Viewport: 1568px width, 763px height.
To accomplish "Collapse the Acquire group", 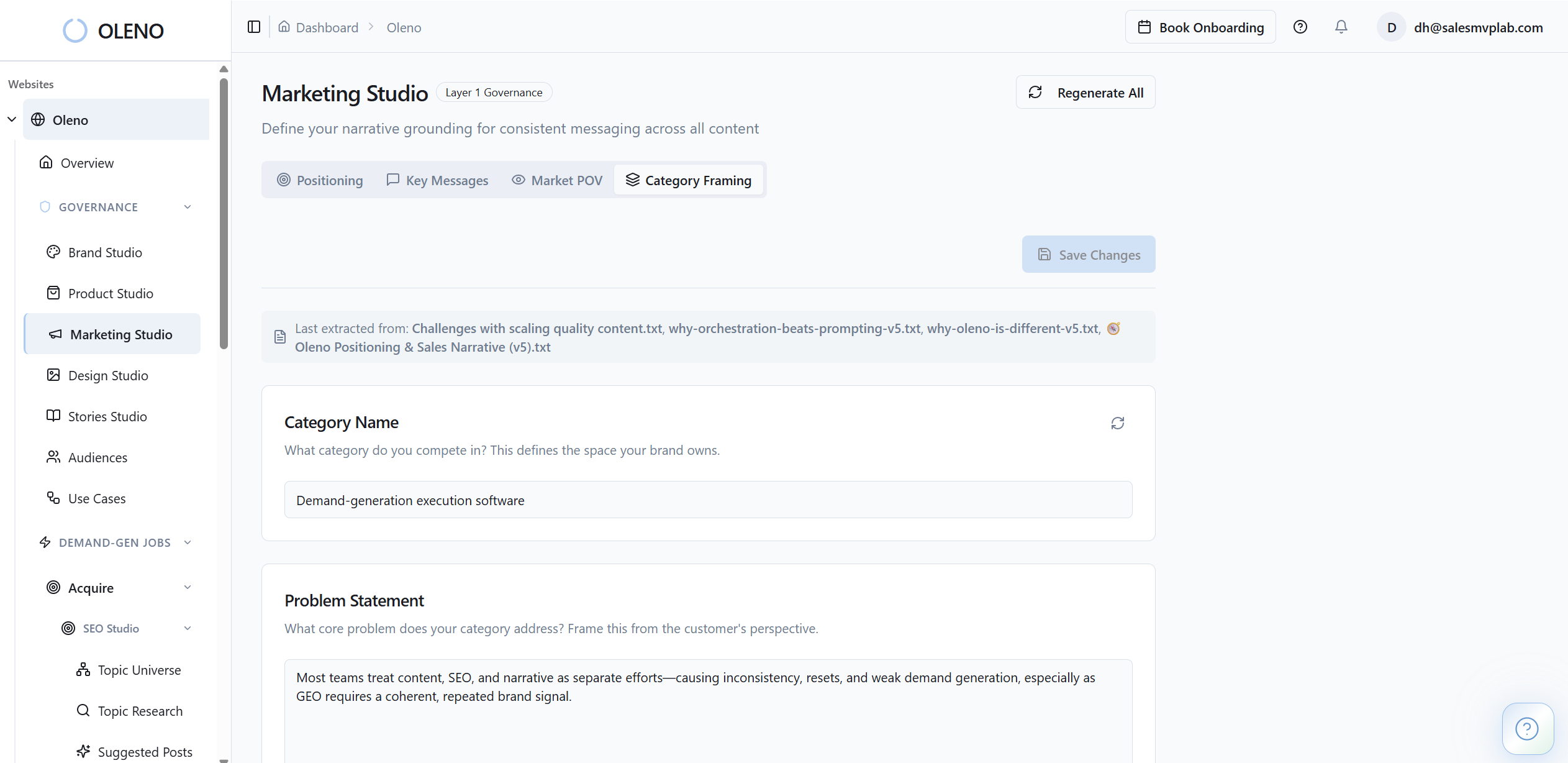I will pyautogui.click(x=188, y=588).
